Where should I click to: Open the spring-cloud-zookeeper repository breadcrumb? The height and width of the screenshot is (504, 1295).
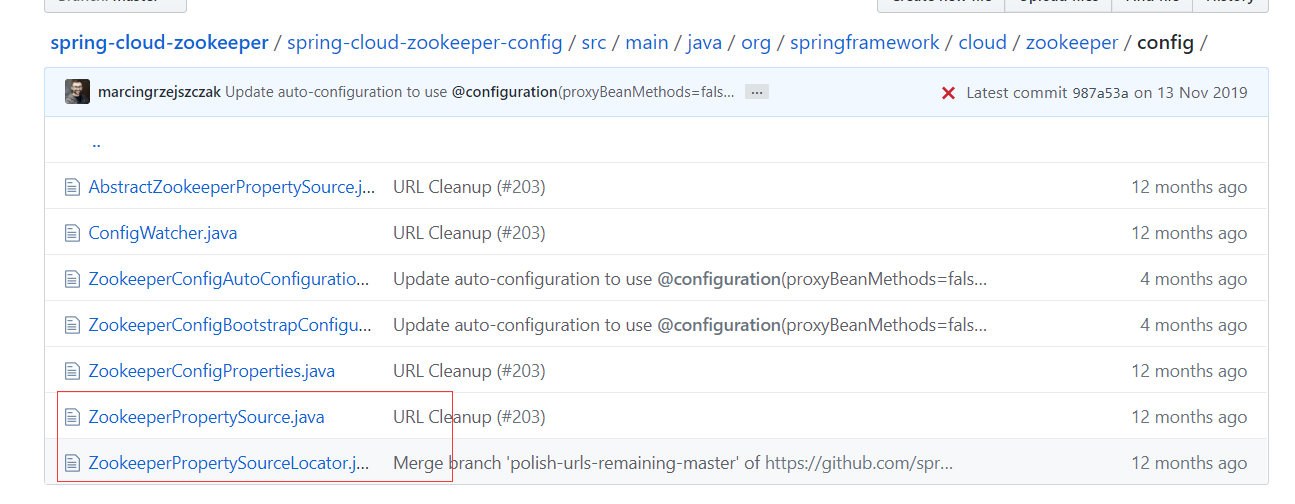pos(159,43)
